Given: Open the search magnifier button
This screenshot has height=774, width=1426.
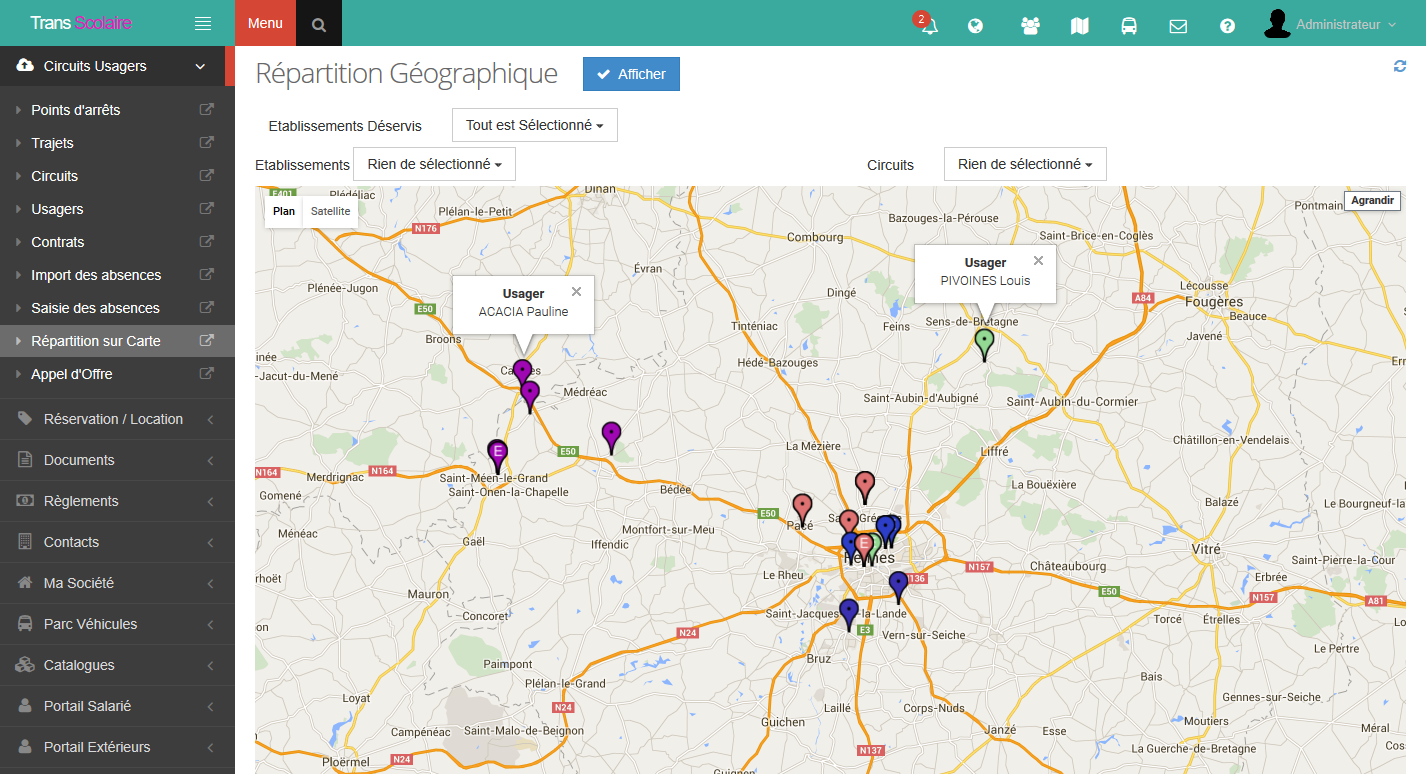Looking at the screenshot, I should tap(319, 24).
